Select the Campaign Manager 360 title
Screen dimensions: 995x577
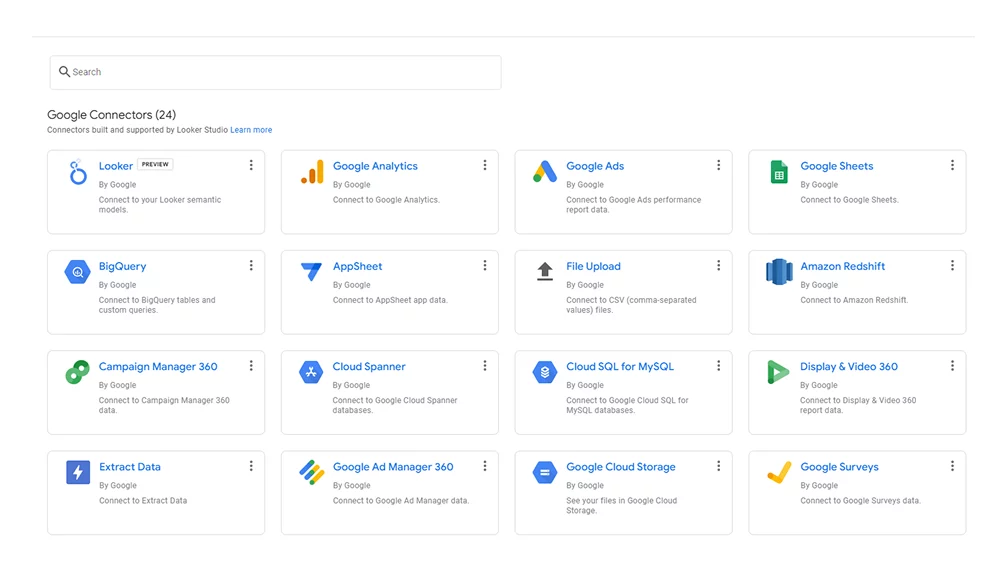(158, 366)
